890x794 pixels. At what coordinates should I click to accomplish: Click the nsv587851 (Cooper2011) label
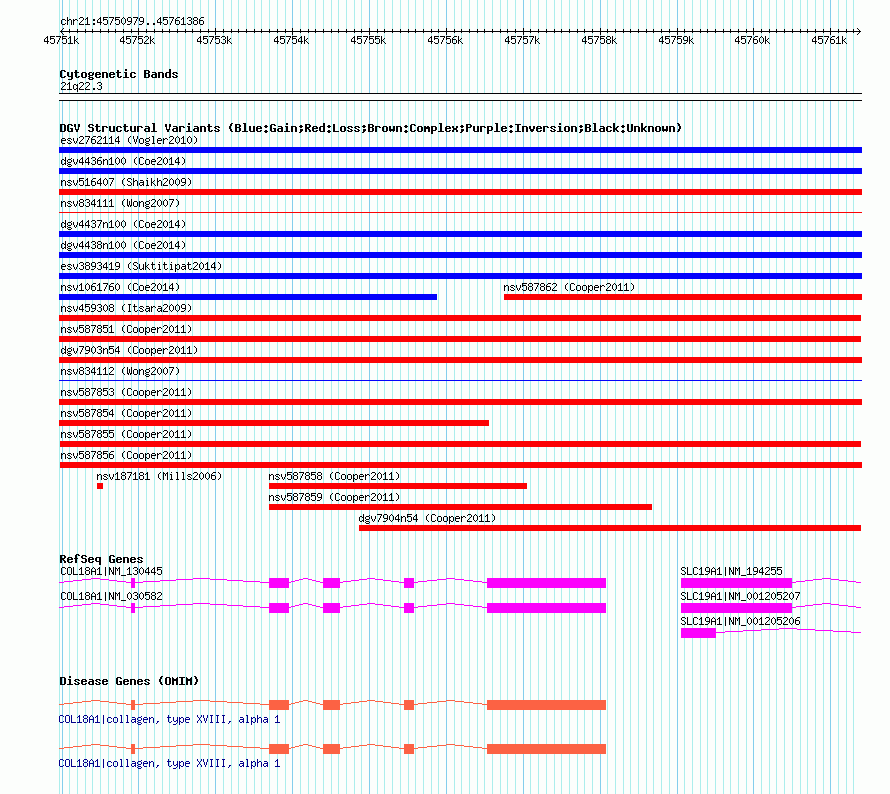tap(126, 329)
